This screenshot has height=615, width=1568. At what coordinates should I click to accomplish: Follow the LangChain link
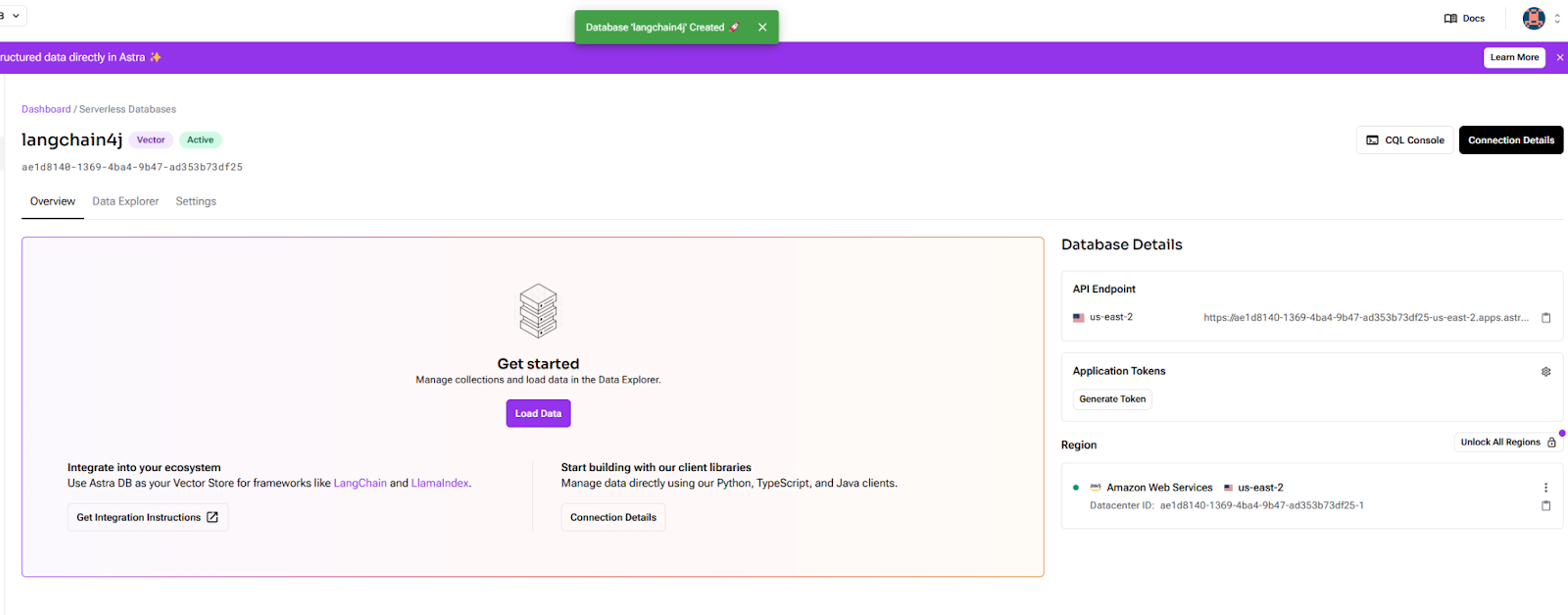360,483
